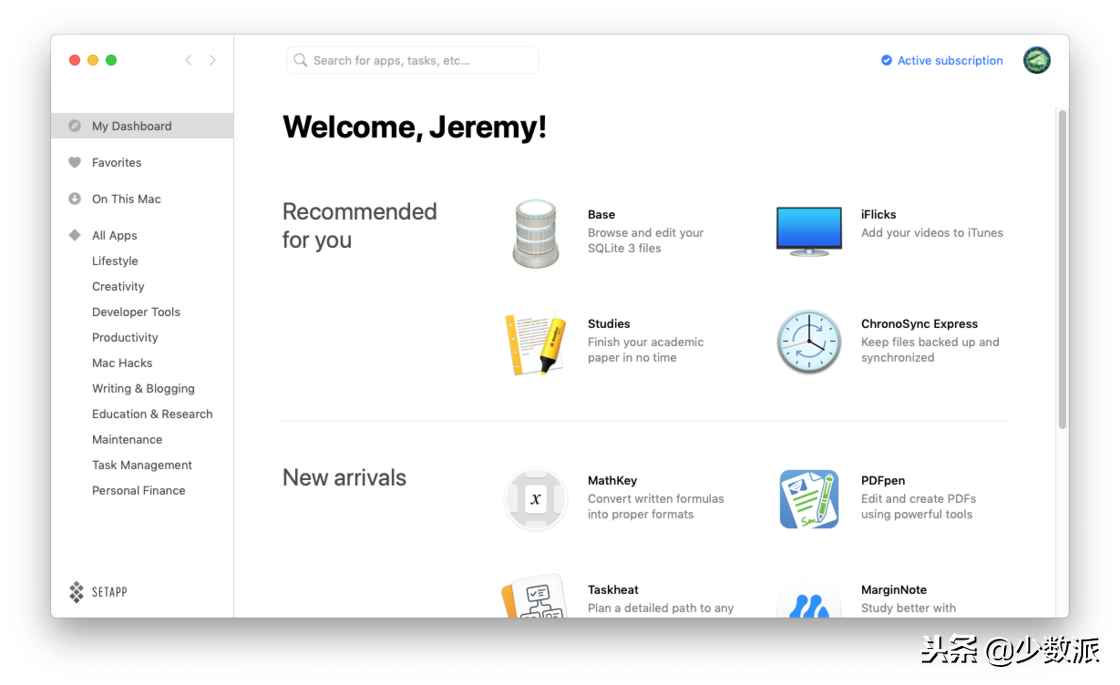
Task: Click the green zoom window button
Action: [x=111, y=60]
